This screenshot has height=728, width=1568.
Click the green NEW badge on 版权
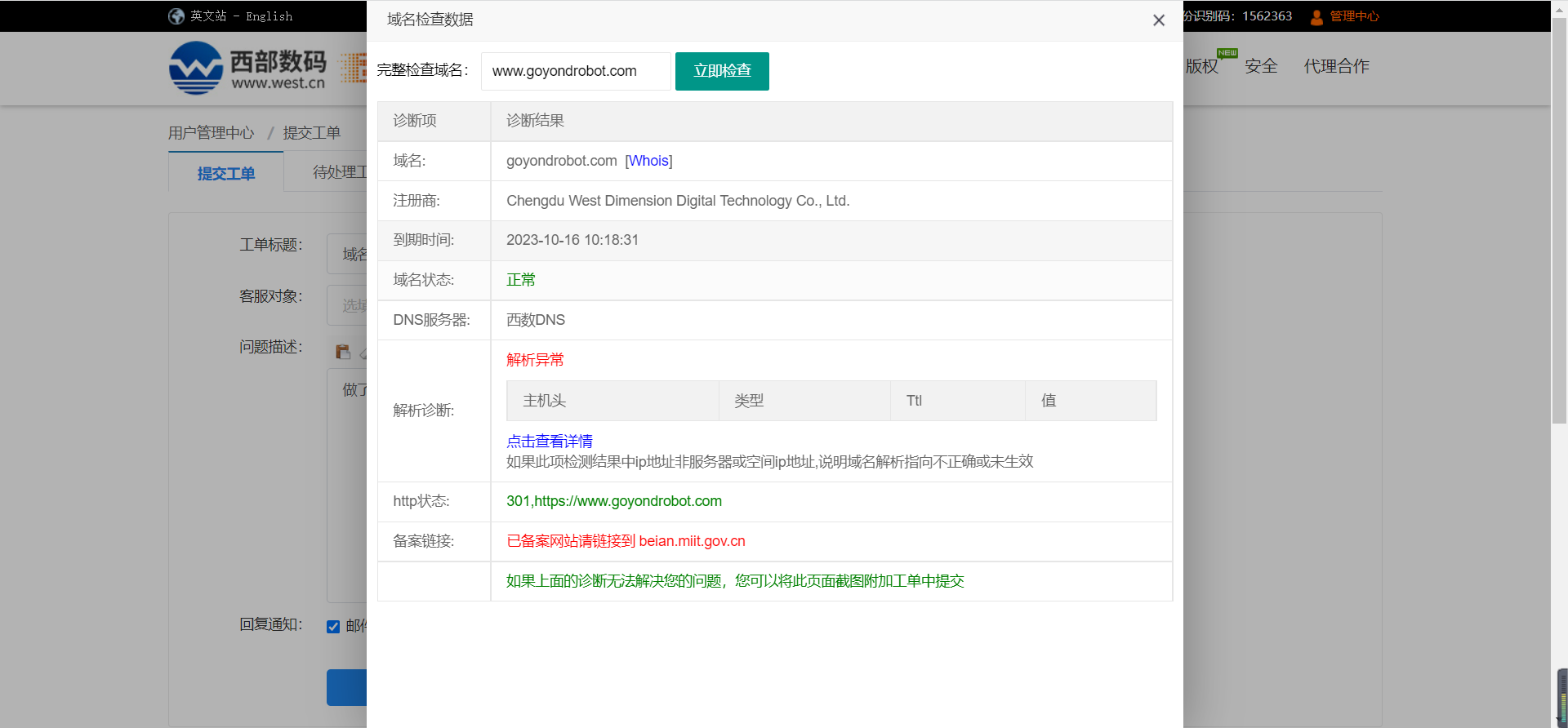[1227, 53]
